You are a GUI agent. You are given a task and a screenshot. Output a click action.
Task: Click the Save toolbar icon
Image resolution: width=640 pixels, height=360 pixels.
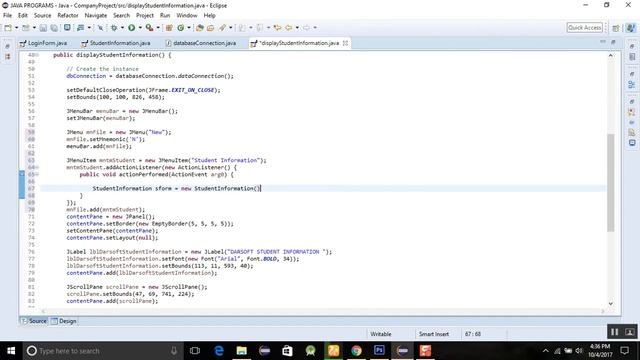point(43,28)
